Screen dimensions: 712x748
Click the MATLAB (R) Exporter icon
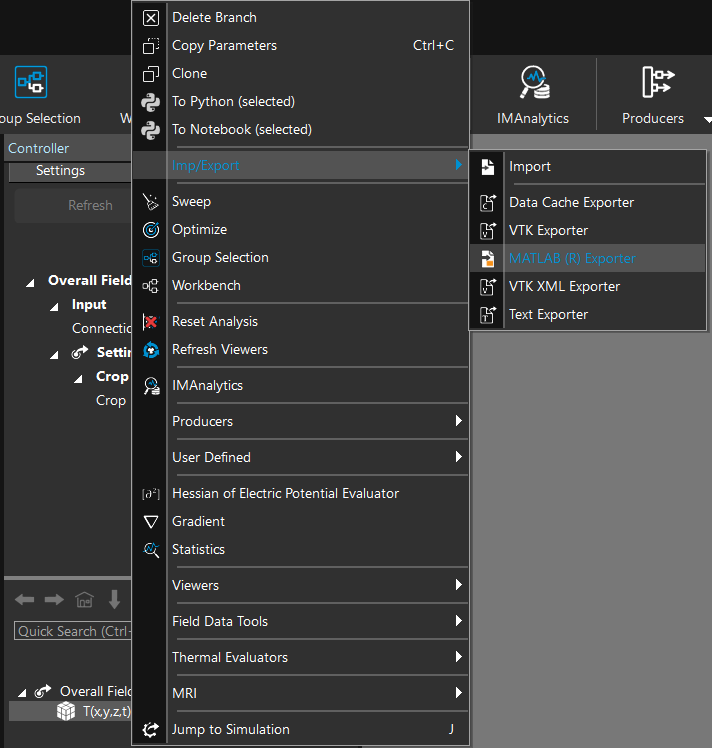click(x=488, y=259)
